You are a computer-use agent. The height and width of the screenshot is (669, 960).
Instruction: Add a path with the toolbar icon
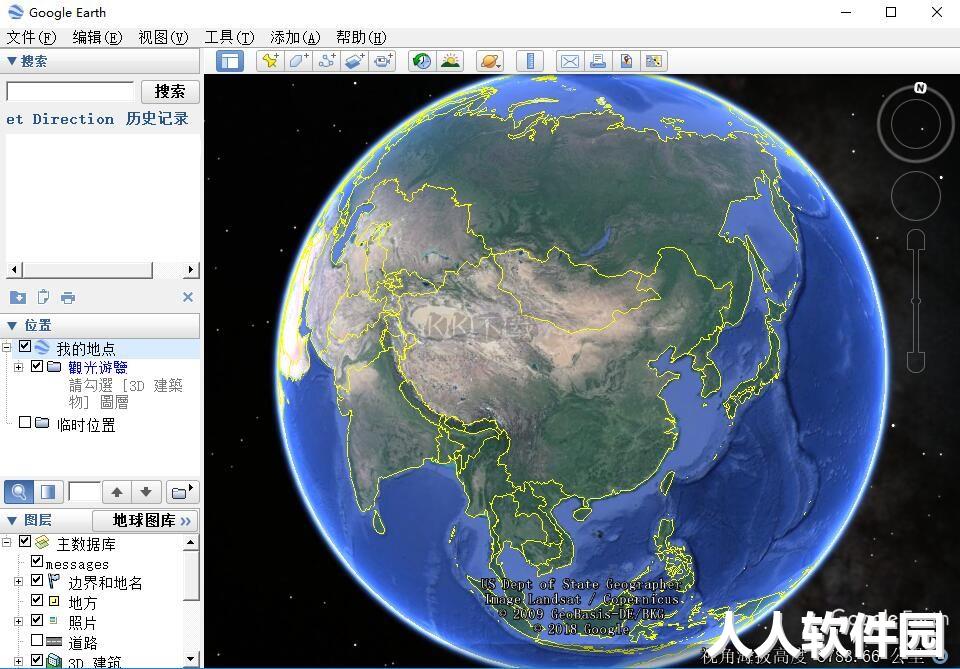(x=326, y=61)
